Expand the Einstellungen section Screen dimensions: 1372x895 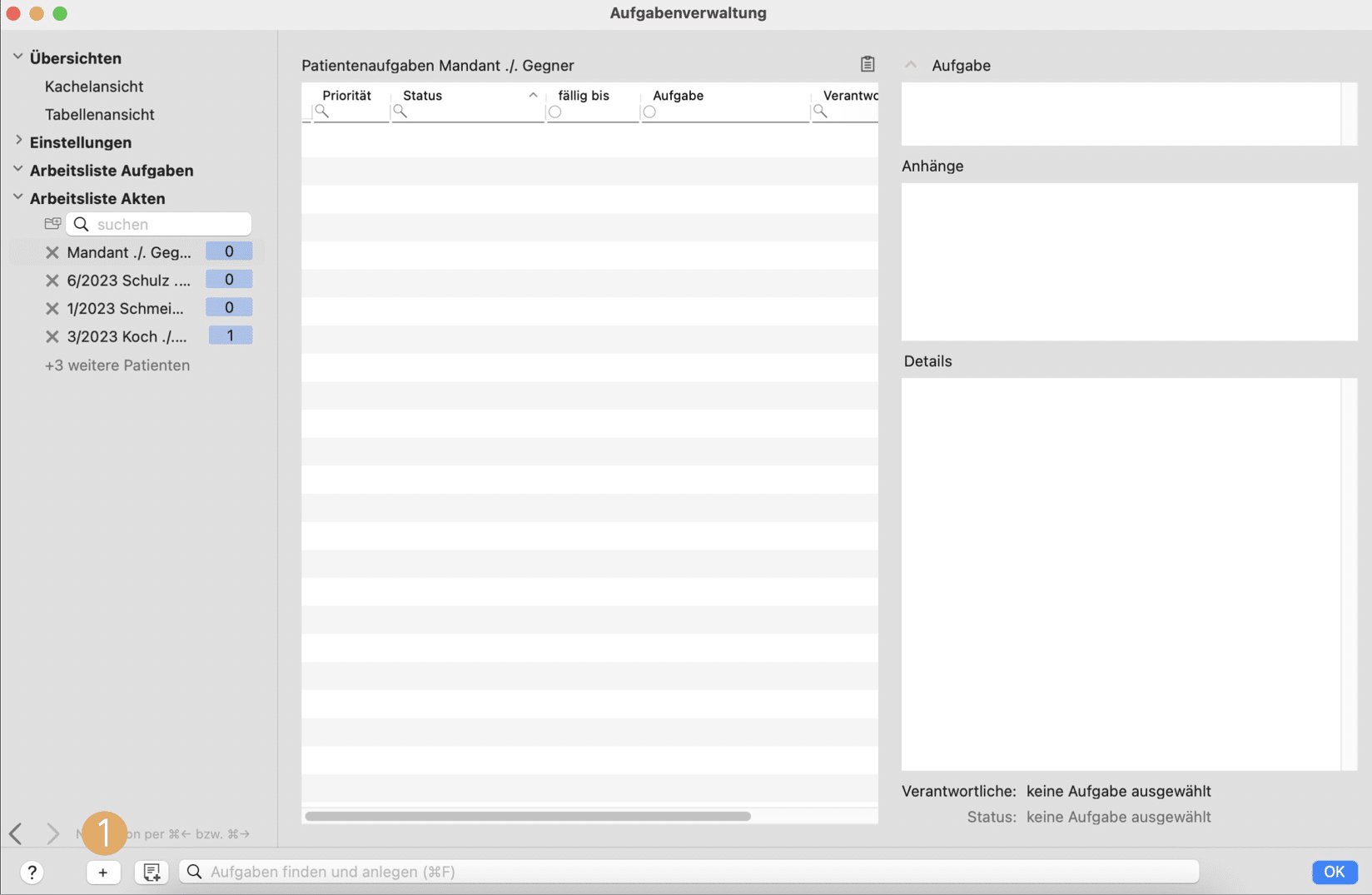(x=18, y=142)
